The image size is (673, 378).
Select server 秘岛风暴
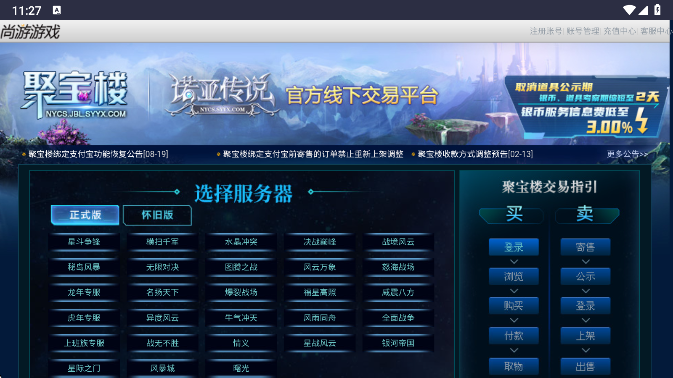pos(84,267)
